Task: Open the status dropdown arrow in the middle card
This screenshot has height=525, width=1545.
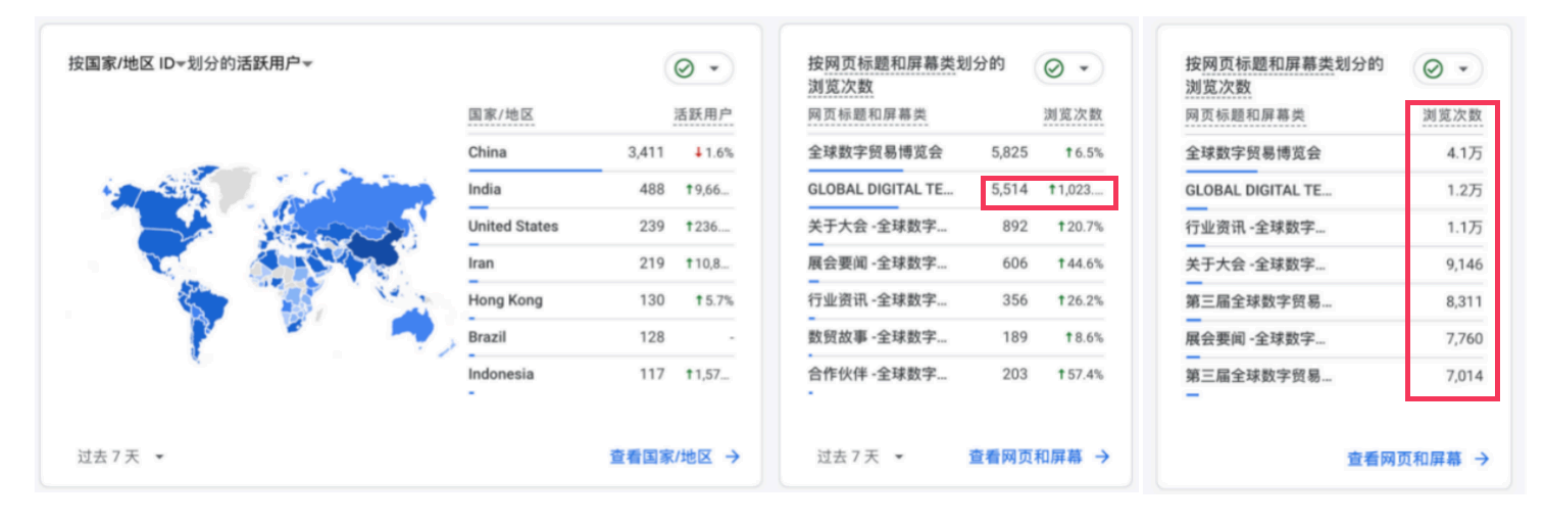Action: (x=1083, y=69)
